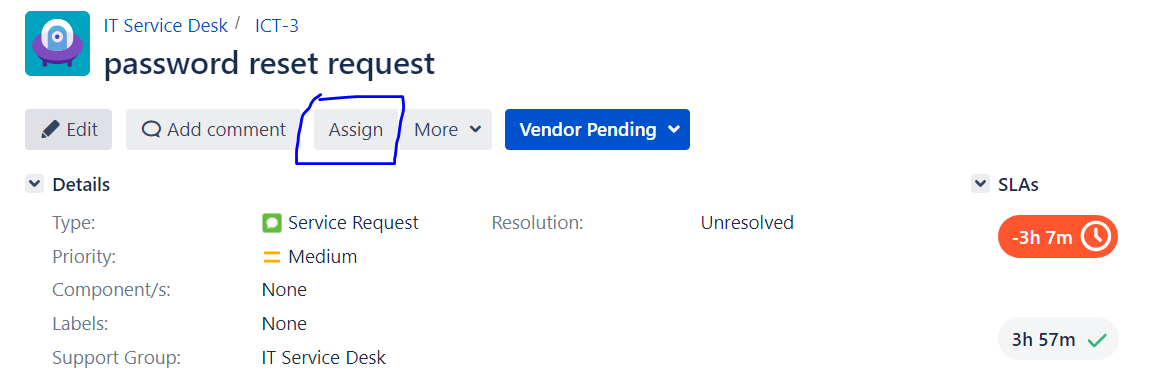
Task: Click the Unresolved resolution value
Action: point(747,223)
